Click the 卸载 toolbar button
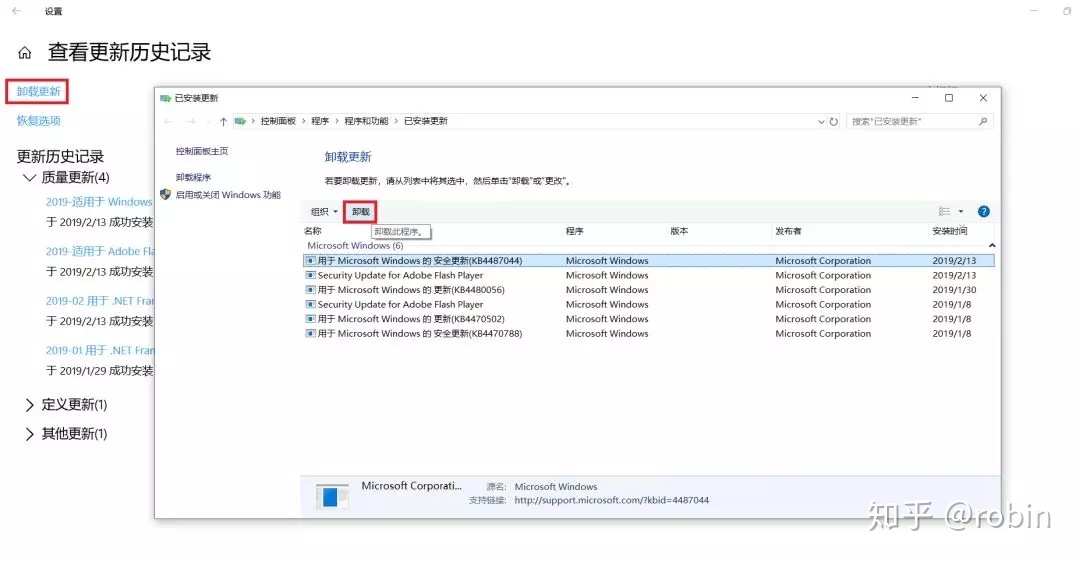The width and height of the screenshot is (1080, 561). (361, 212)
